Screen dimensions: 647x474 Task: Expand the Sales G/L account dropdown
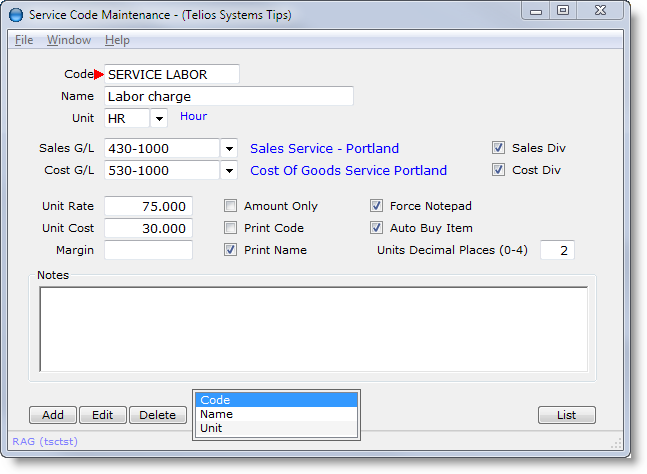click(x=229, y=148)
